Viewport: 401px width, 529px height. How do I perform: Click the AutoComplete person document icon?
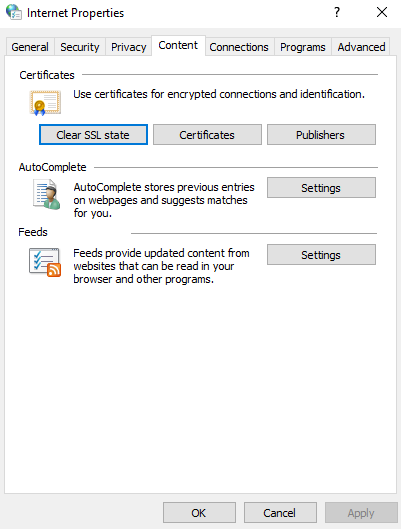[x=47, y=195]
